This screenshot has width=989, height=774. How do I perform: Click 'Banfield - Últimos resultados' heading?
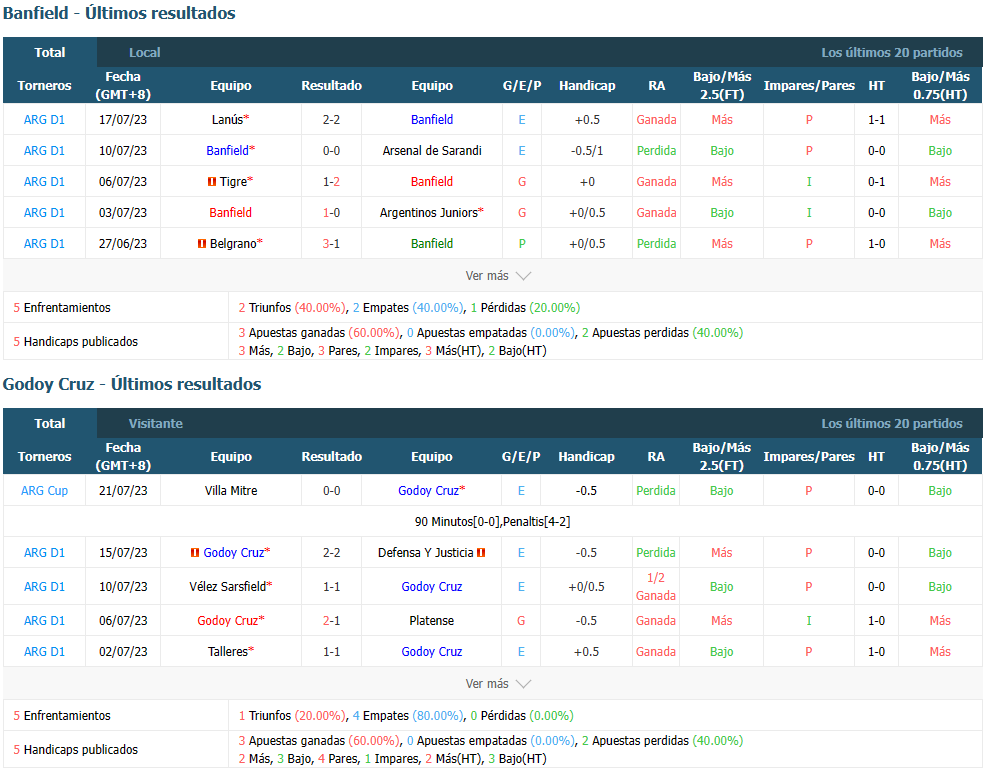coord(119,13)
